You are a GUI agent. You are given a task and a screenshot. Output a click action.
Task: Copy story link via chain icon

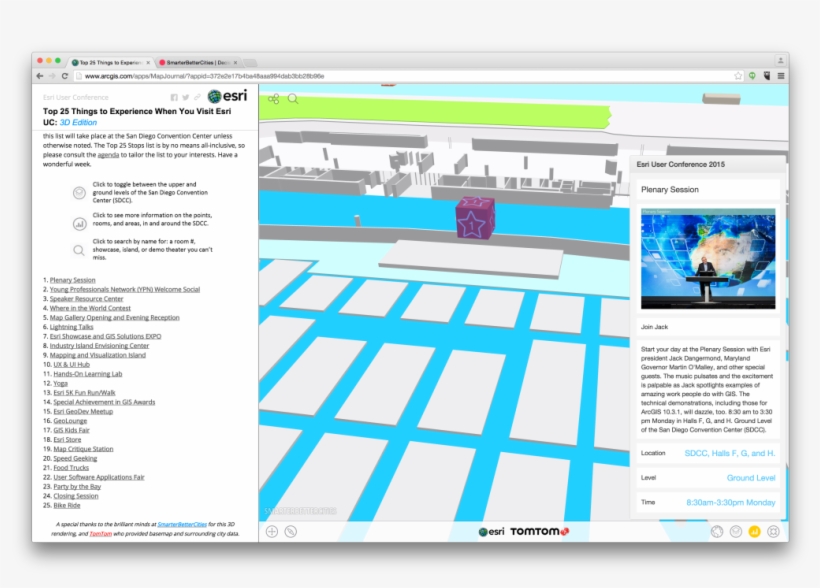click(x=197, y=97)
